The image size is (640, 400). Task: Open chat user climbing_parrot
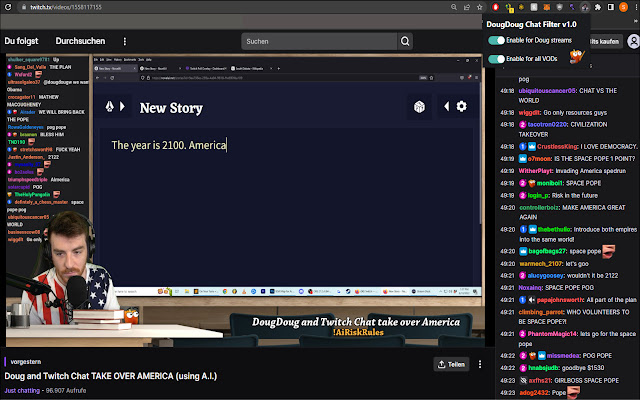542,312
